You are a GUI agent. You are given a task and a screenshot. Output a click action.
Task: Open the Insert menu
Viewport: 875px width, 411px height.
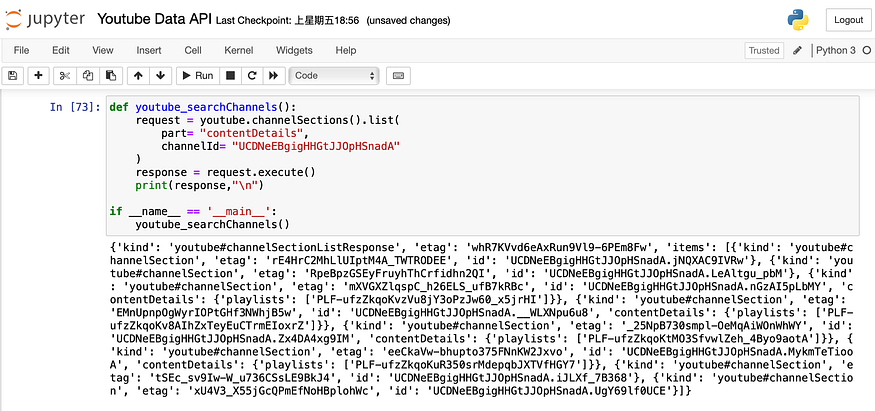(x=148, y=50)
